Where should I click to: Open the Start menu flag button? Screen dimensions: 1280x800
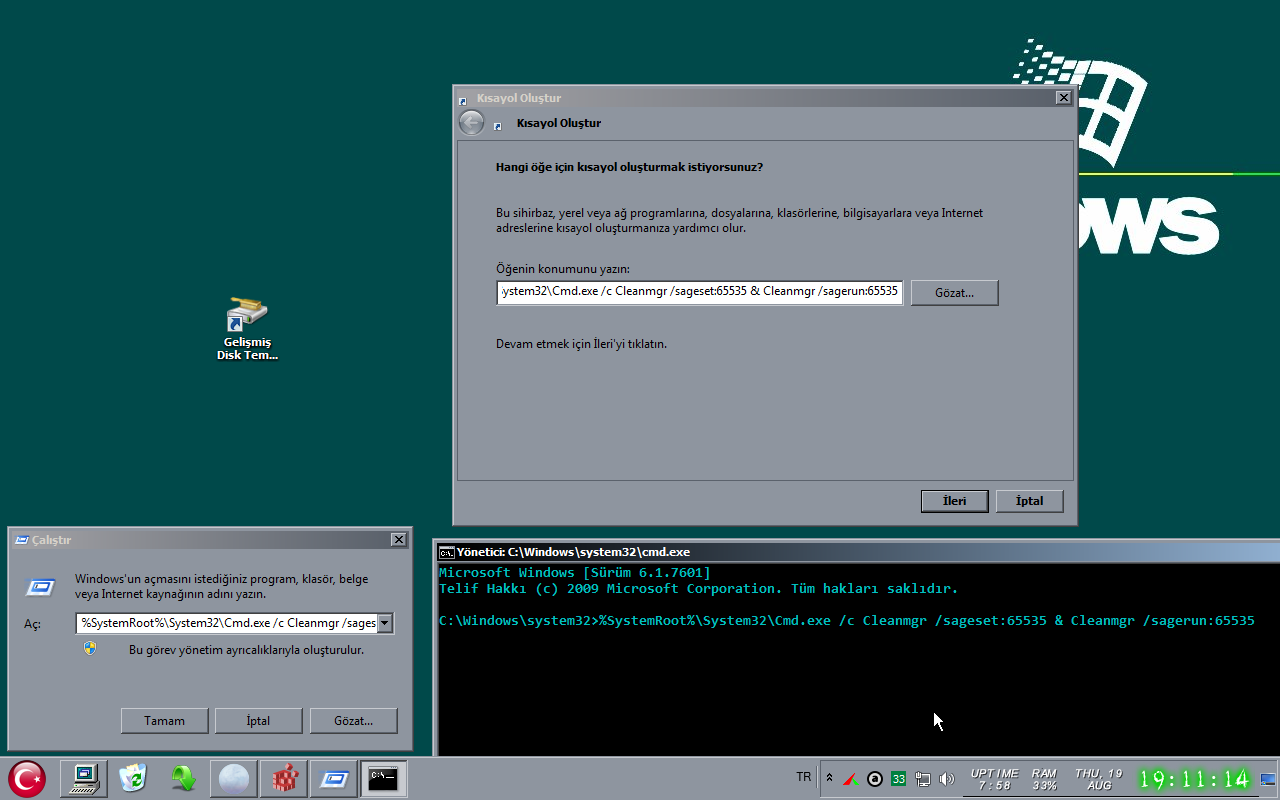click(x=27, y=778)
